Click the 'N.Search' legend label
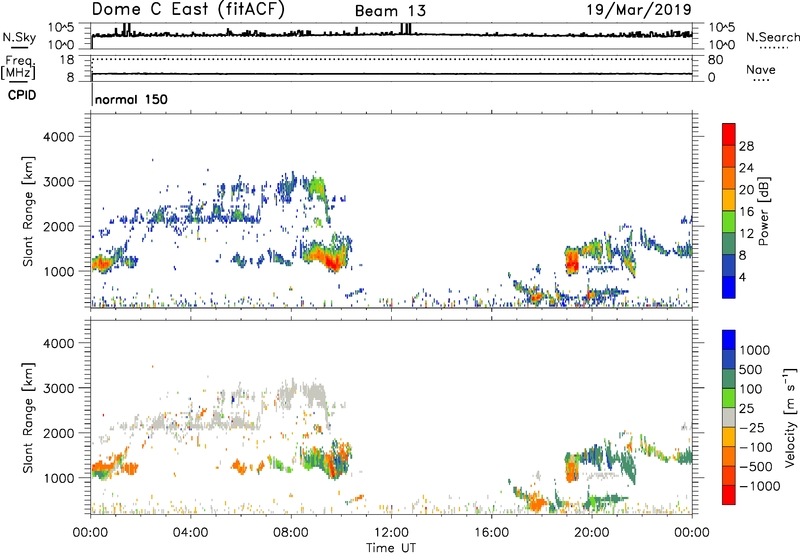Image resolution: width=800 pixels, height=554 pixels. pyautogui.click(x=772, y=37)
